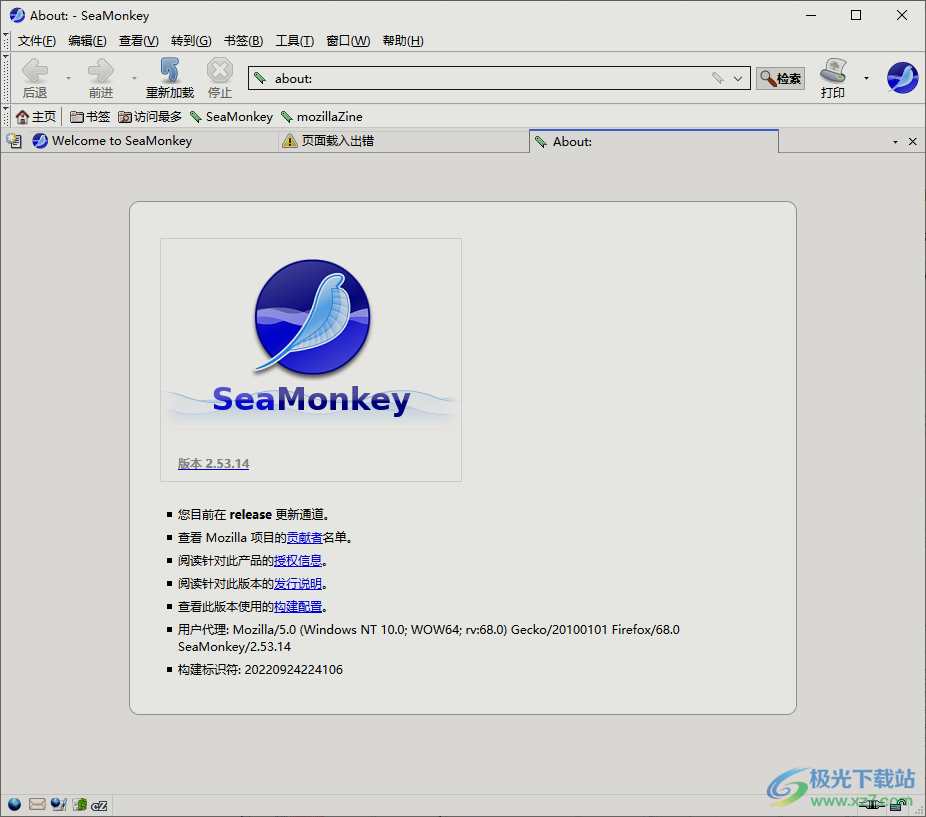Open the 转到(G) menu
The height and width of the screenshot is (817, 926).
(x=191, y=41)
